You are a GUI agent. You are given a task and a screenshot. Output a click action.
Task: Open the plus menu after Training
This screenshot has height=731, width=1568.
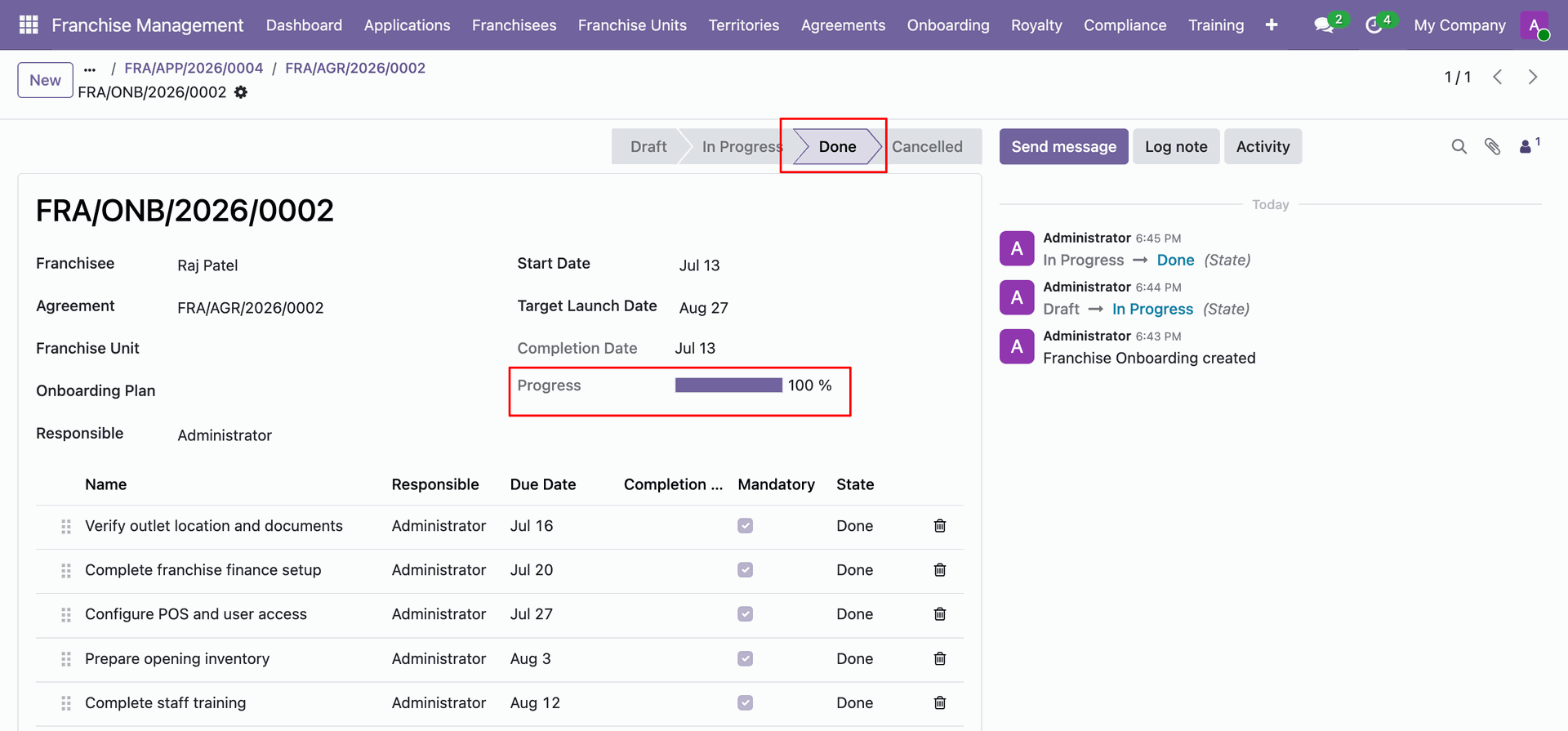1272,25
